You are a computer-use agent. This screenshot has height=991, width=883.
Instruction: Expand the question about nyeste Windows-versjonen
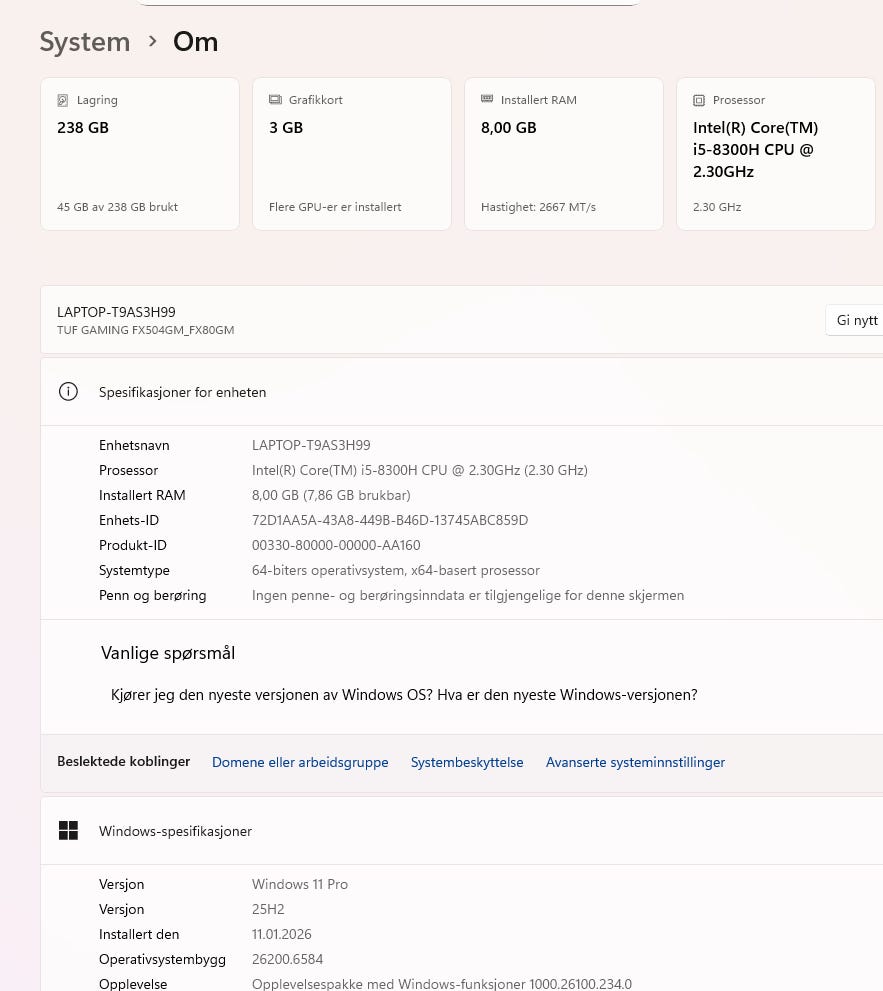point(404,695)
